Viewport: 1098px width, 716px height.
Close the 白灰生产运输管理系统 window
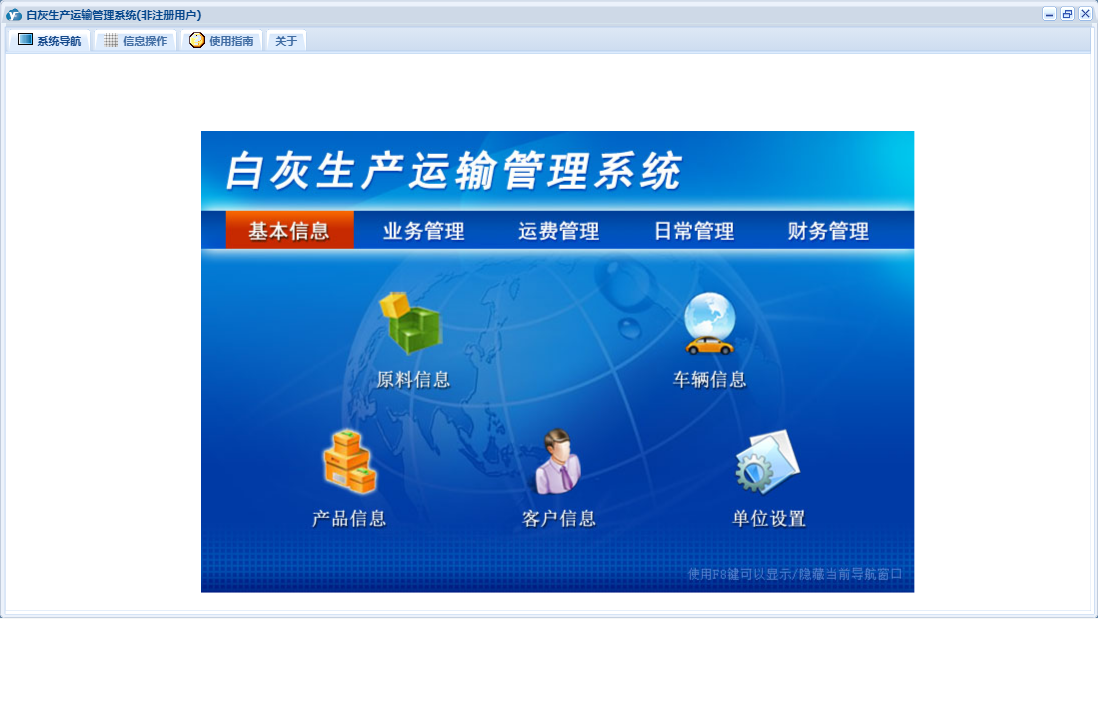1085,14
